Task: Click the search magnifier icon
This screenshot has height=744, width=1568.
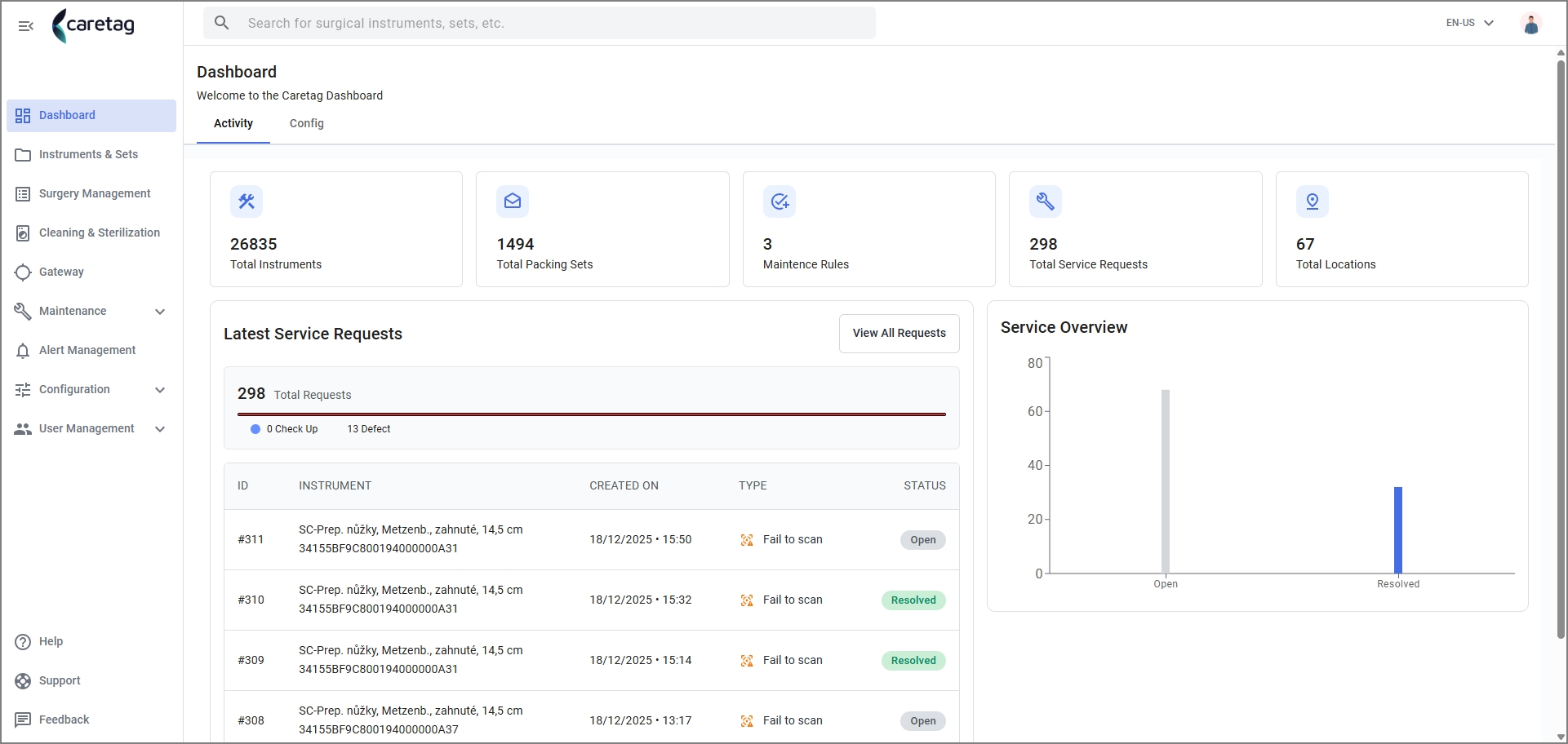Action: click(x=222, y=23)
